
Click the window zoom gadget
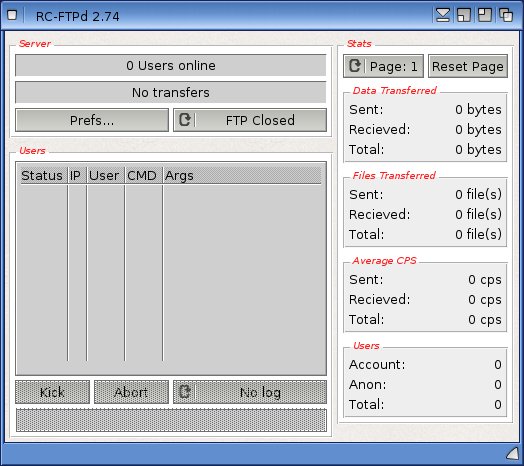coord(464,15)
